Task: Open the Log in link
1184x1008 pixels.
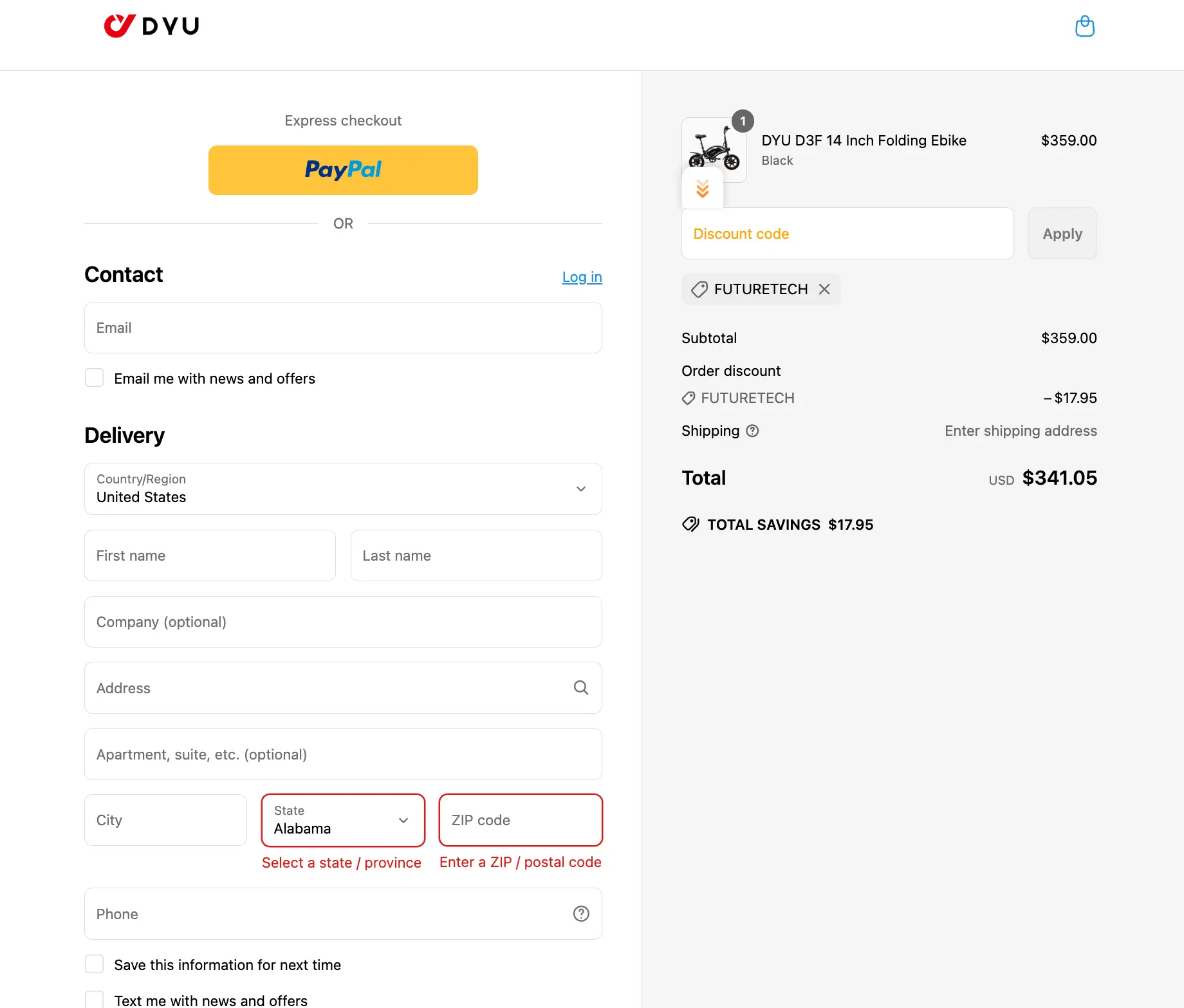Action: pos(582,277)
